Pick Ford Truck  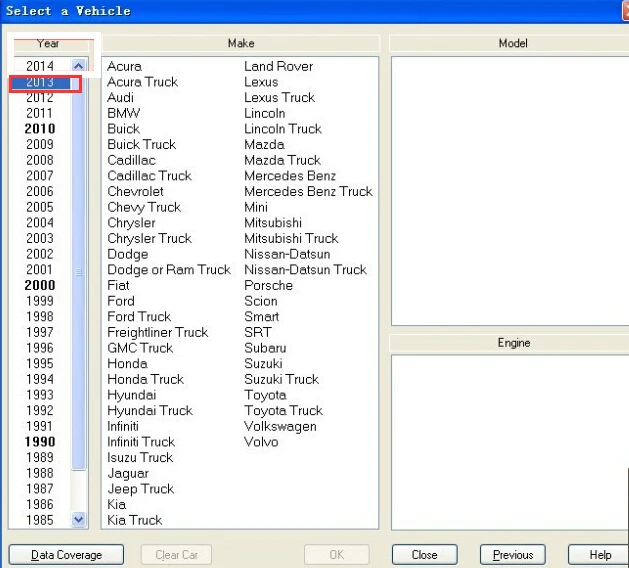[139, 316]
